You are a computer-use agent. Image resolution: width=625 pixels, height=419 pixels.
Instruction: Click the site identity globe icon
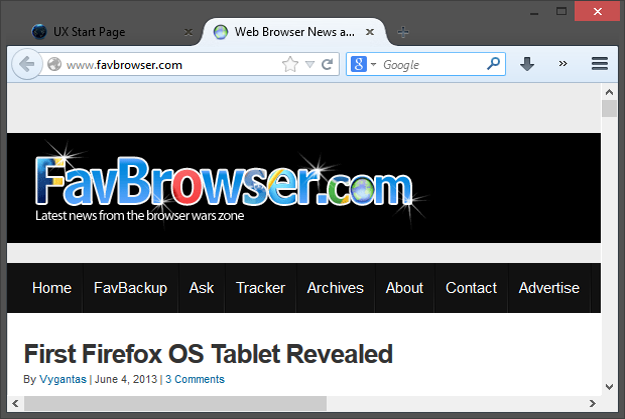coord(55,65)
